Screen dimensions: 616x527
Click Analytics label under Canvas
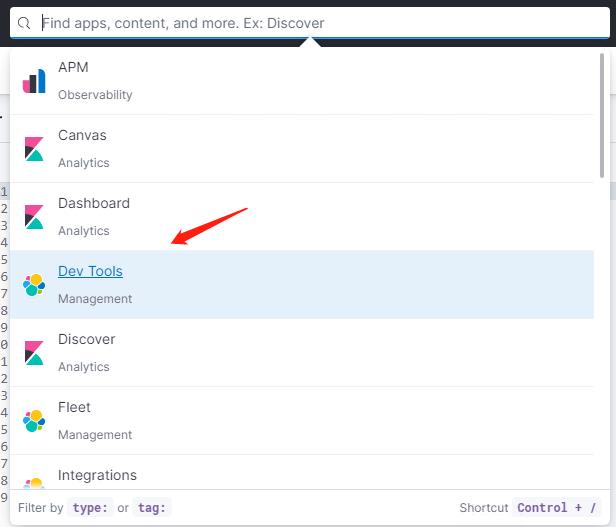pos(84,163)
